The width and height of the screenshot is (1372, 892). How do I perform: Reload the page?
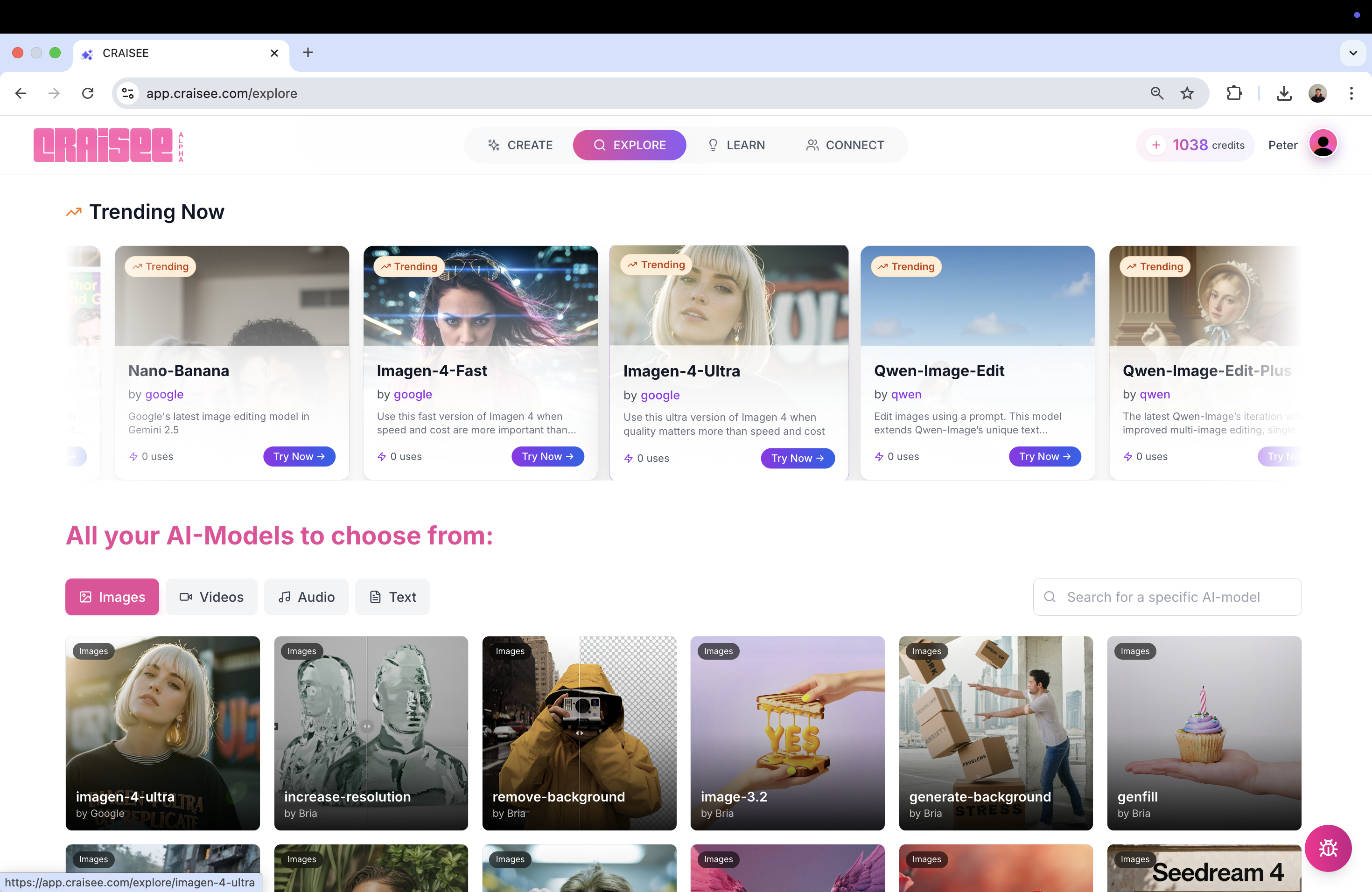coord(88,93)
